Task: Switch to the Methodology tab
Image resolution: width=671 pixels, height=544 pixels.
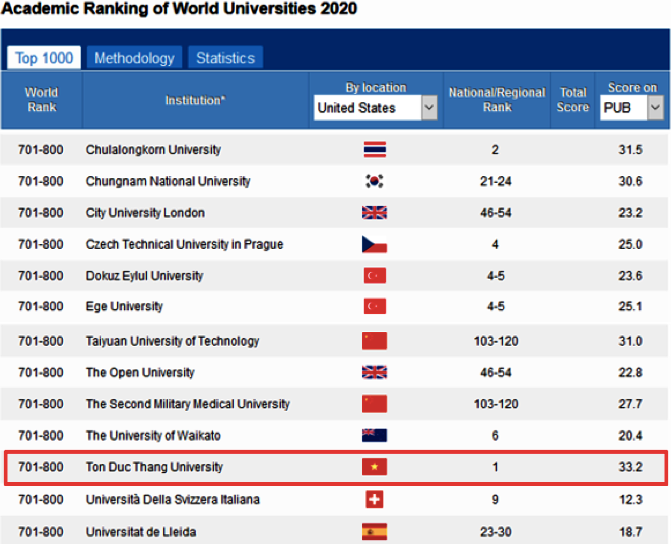Action: click(x=134, y=58)
